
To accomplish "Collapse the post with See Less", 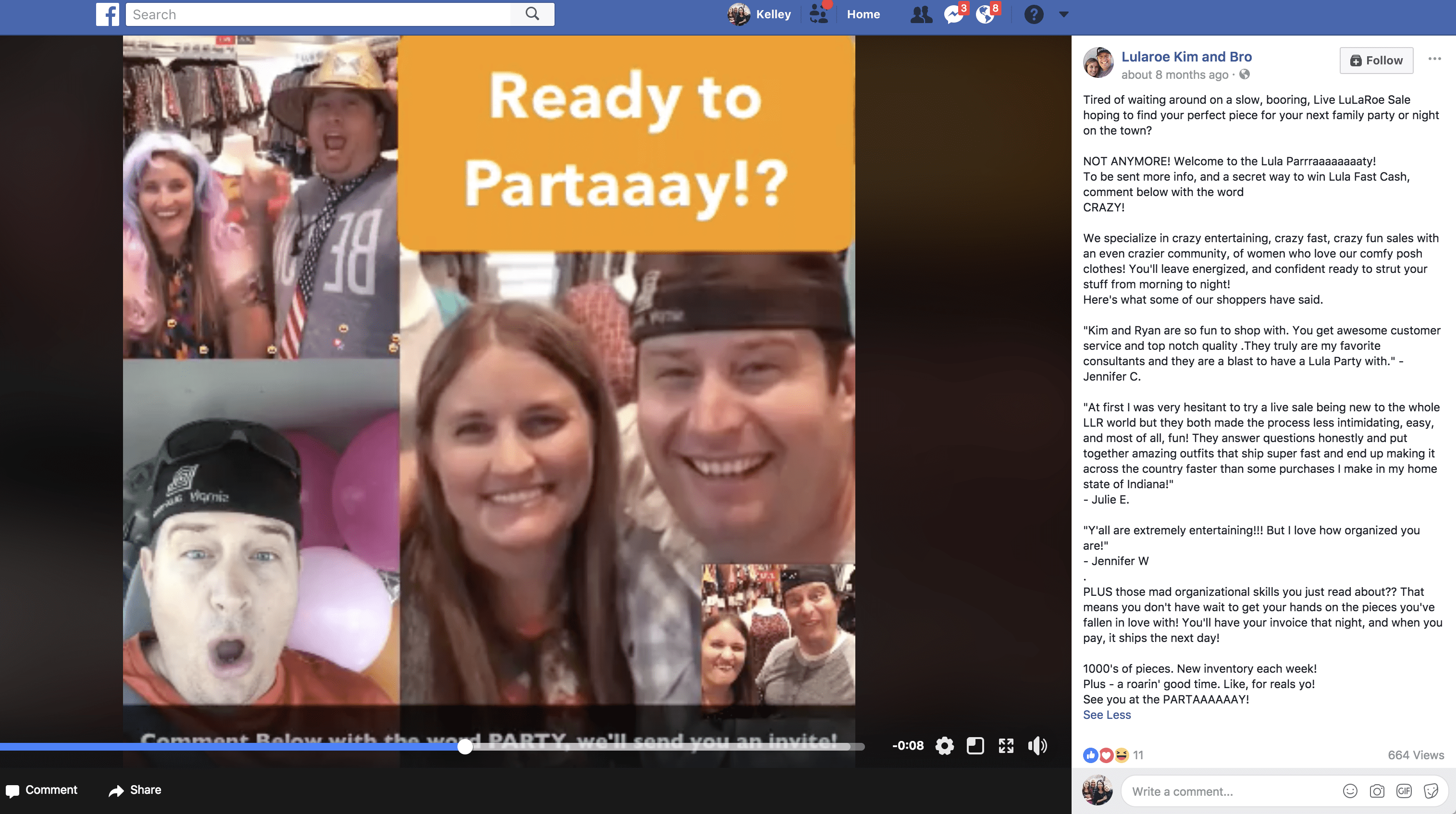I will click(x=1107, y=715).
